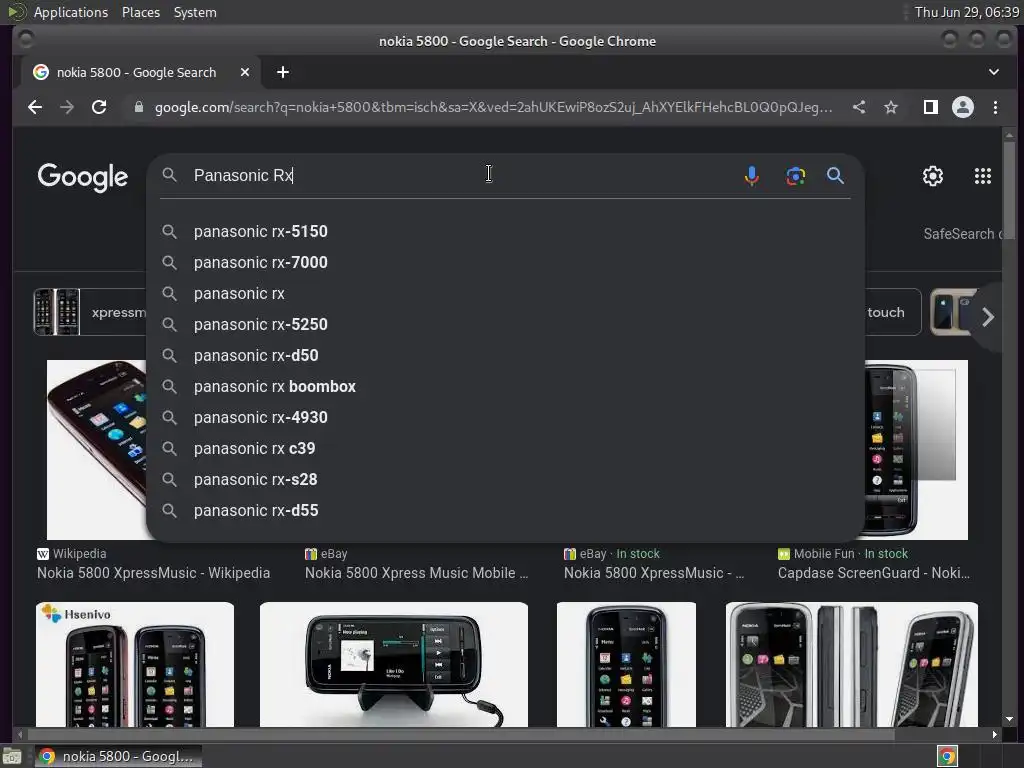Open Nokia 5800 Xpress Music Mobile eBay link
The image size is (1024, 768).
417,573
